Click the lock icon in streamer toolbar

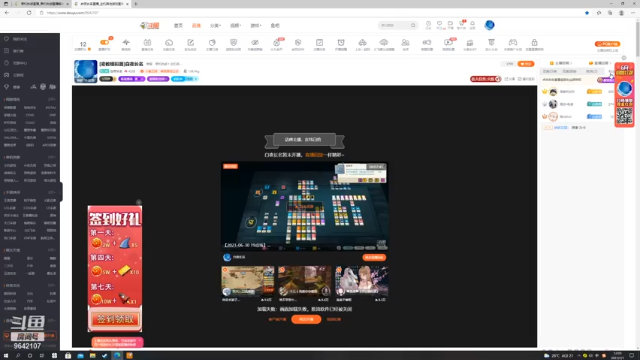click(x=534, y=42)
